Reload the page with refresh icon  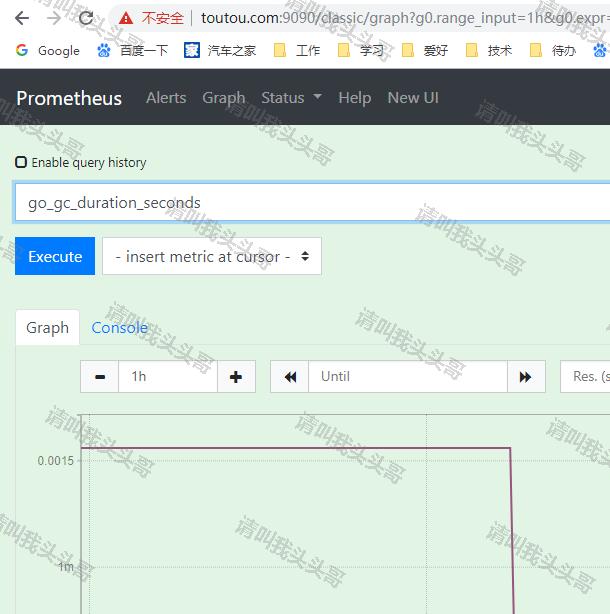pos(86,18)
